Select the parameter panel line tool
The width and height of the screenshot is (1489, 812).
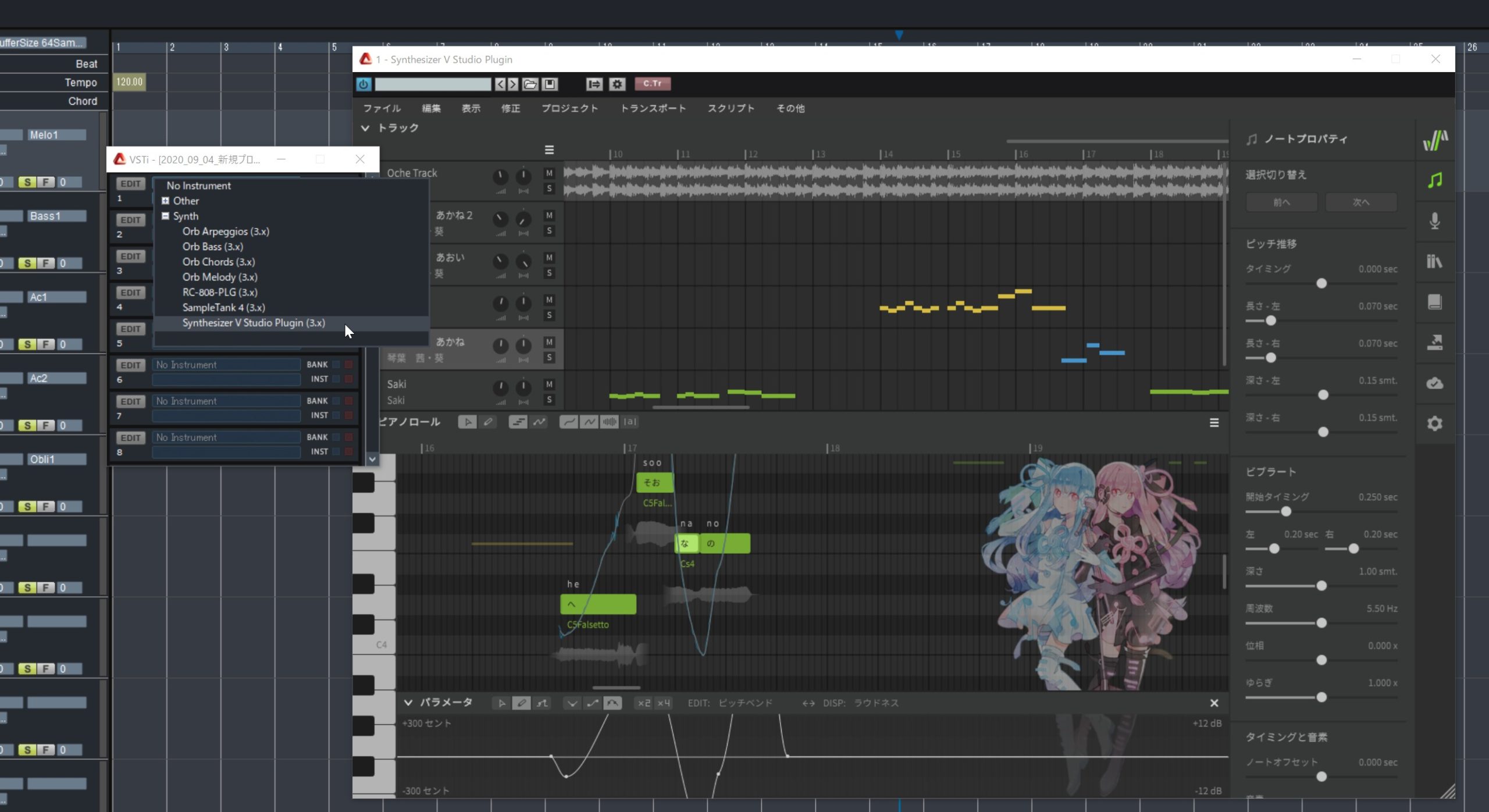542,703
